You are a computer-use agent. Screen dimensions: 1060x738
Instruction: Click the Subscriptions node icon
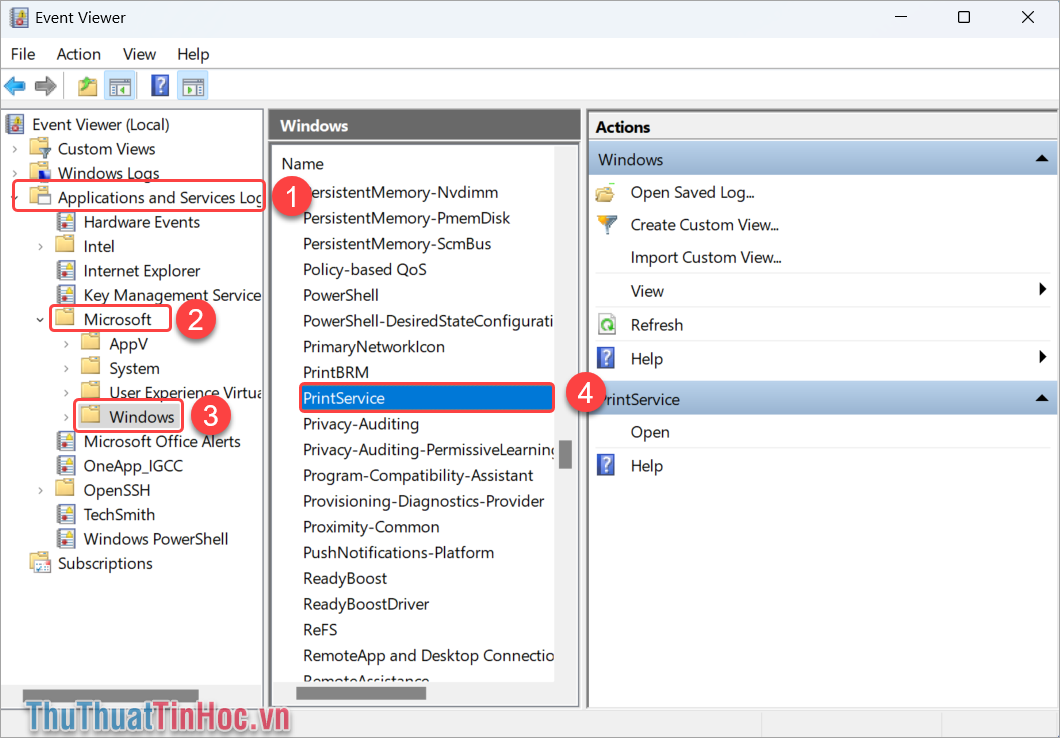point(41,563)
